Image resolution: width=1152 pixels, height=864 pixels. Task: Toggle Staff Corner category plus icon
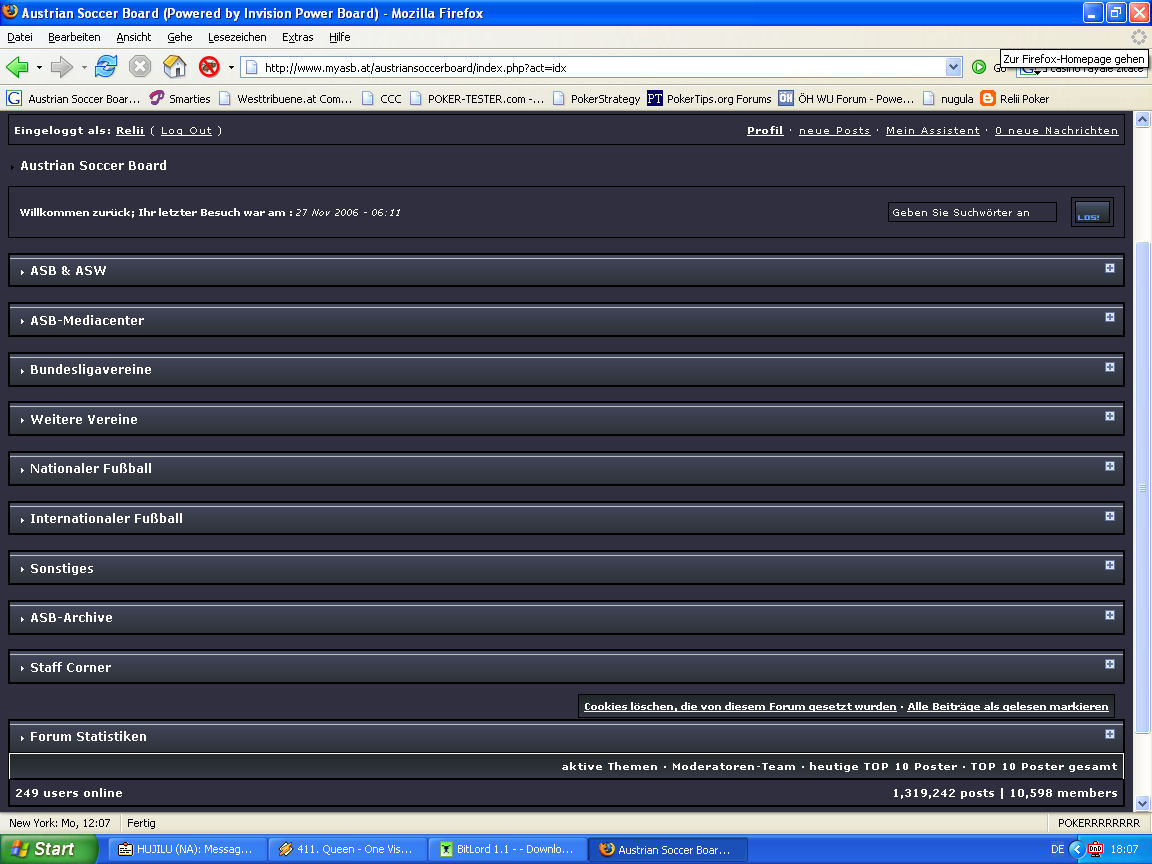[x=1110, y=664]
